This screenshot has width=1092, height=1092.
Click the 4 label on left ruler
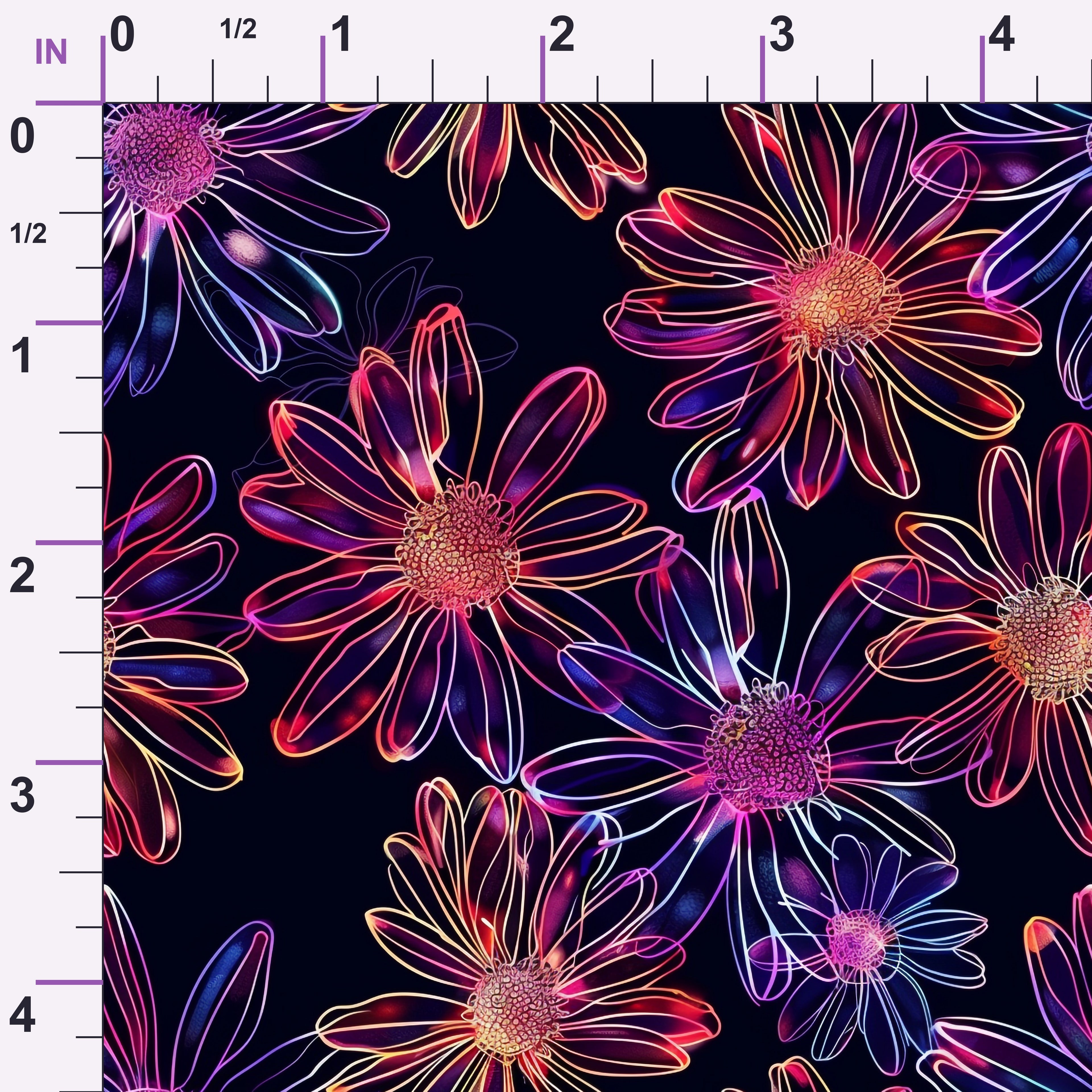(x=23, y=1016)
